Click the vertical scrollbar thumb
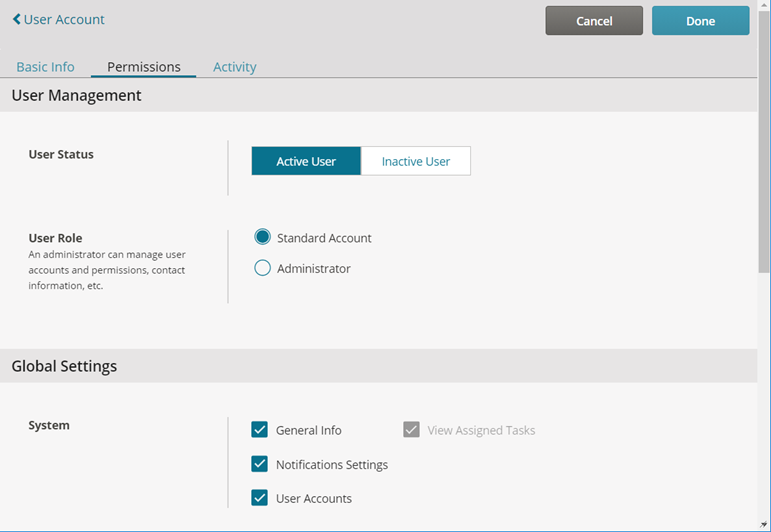The image size is (771, 532). pos(764,141)
